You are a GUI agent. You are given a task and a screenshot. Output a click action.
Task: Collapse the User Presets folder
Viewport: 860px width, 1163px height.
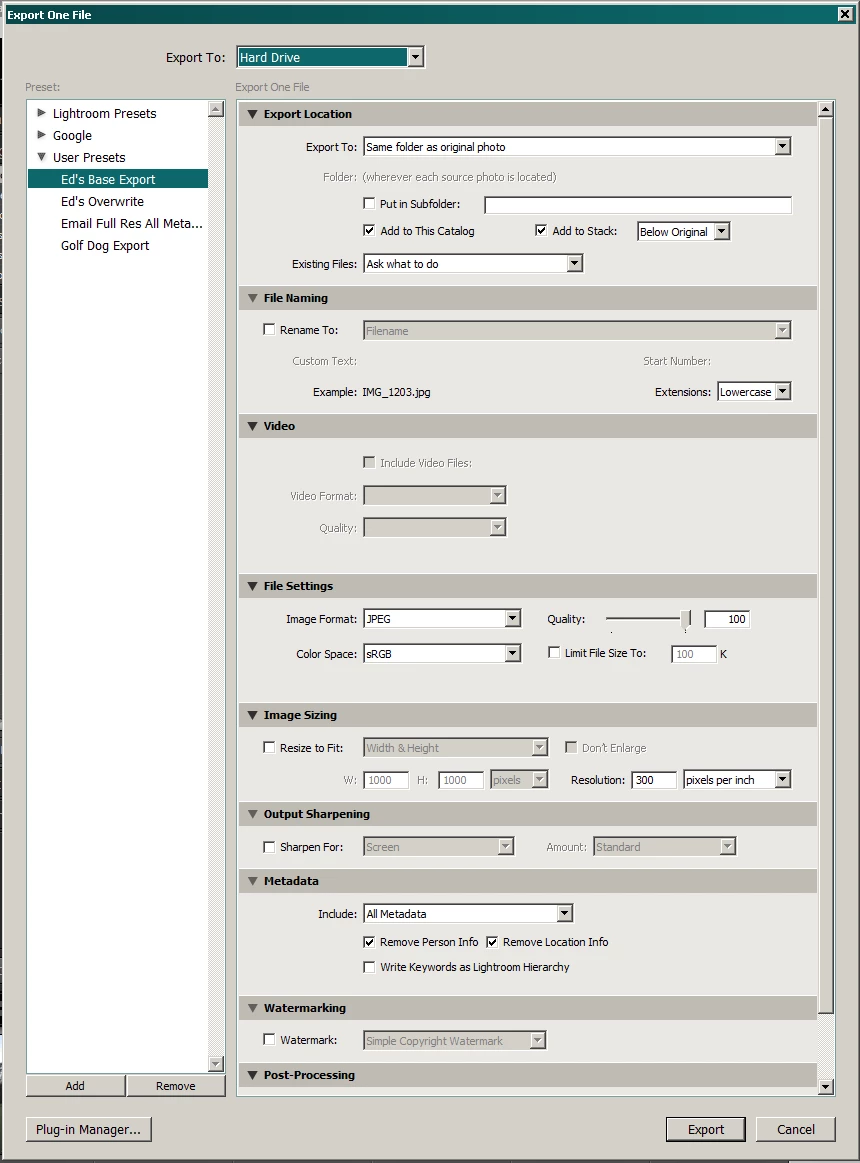point(42,157)
